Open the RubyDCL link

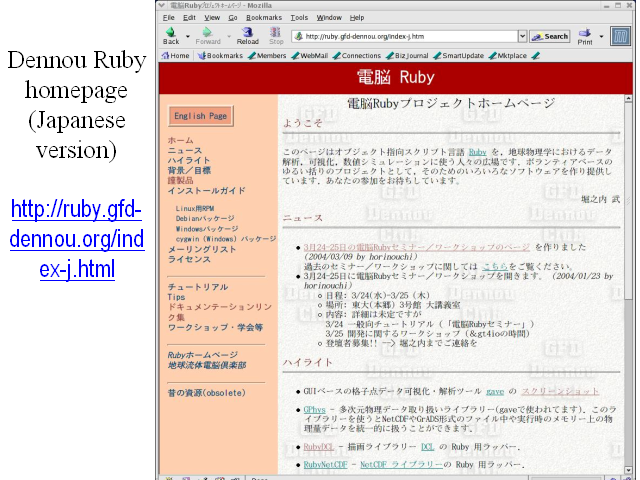(x=319, y=447)
